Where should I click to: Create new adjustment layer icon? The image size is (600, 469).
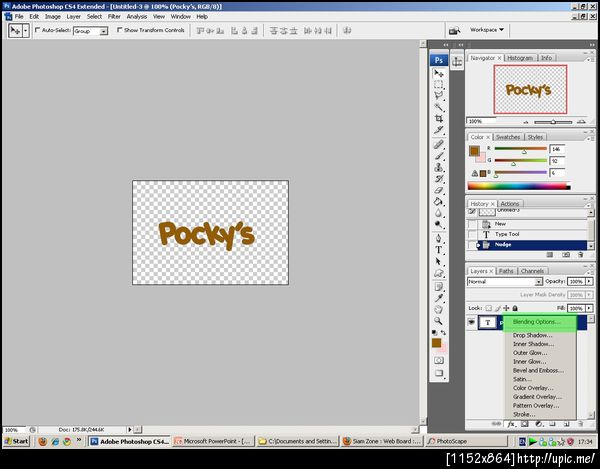[539, 424]
